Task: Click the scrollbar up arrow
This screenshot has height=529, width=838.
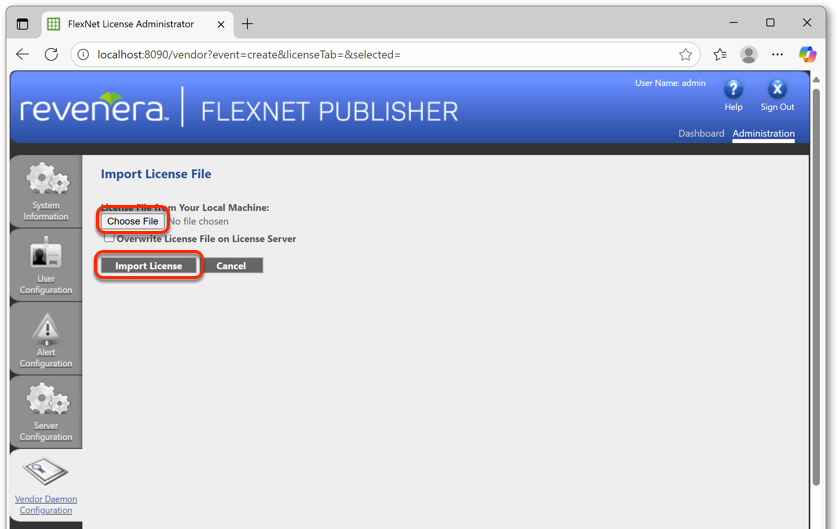Action: [x=816, y=80]
